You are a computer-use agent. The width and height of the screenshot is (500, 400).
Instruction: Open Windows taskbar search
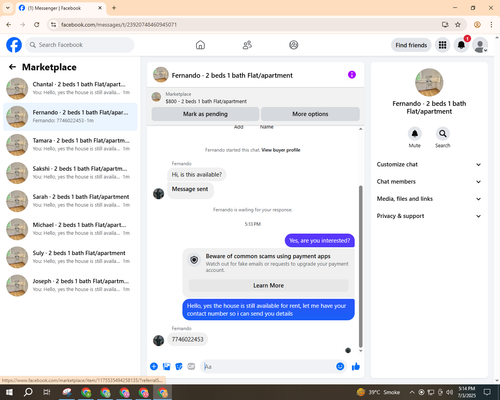28,392
